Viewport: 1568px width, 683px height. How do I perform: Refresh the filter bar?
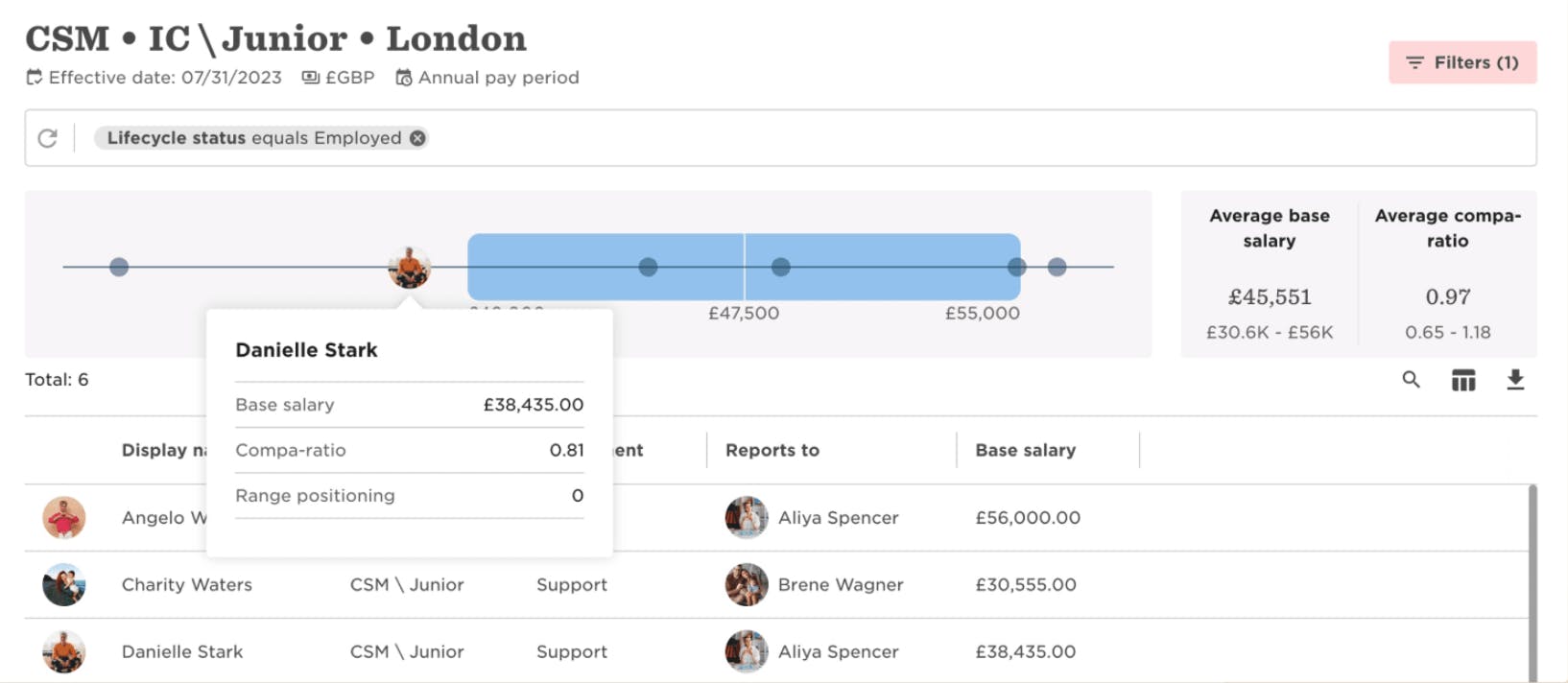tap(48, 137)
